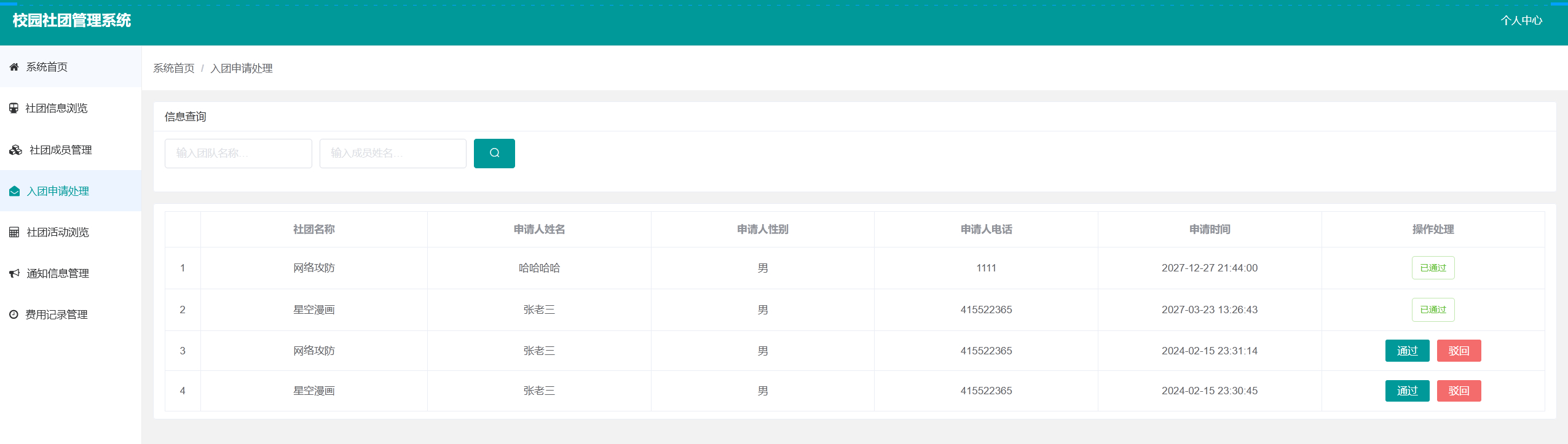The image size is (1568, 444).
Task: Click 系统首页 breadcrumb link
Action: pyautogui.click(x=174, y=68)
